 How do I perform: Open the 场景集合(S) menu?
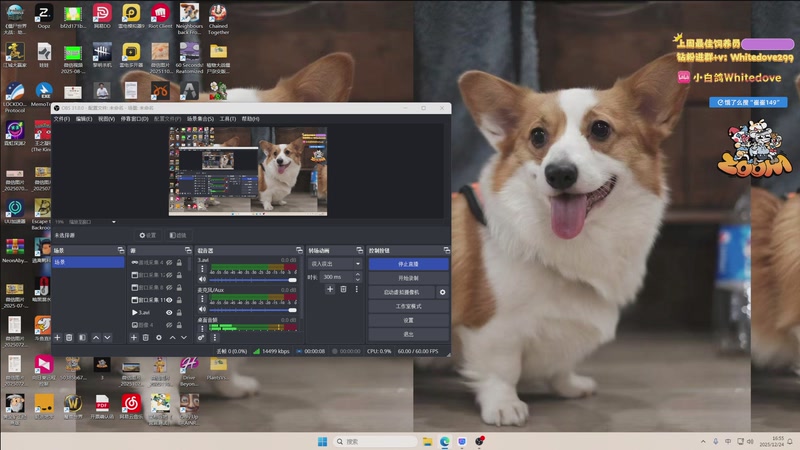click(200, 119)
